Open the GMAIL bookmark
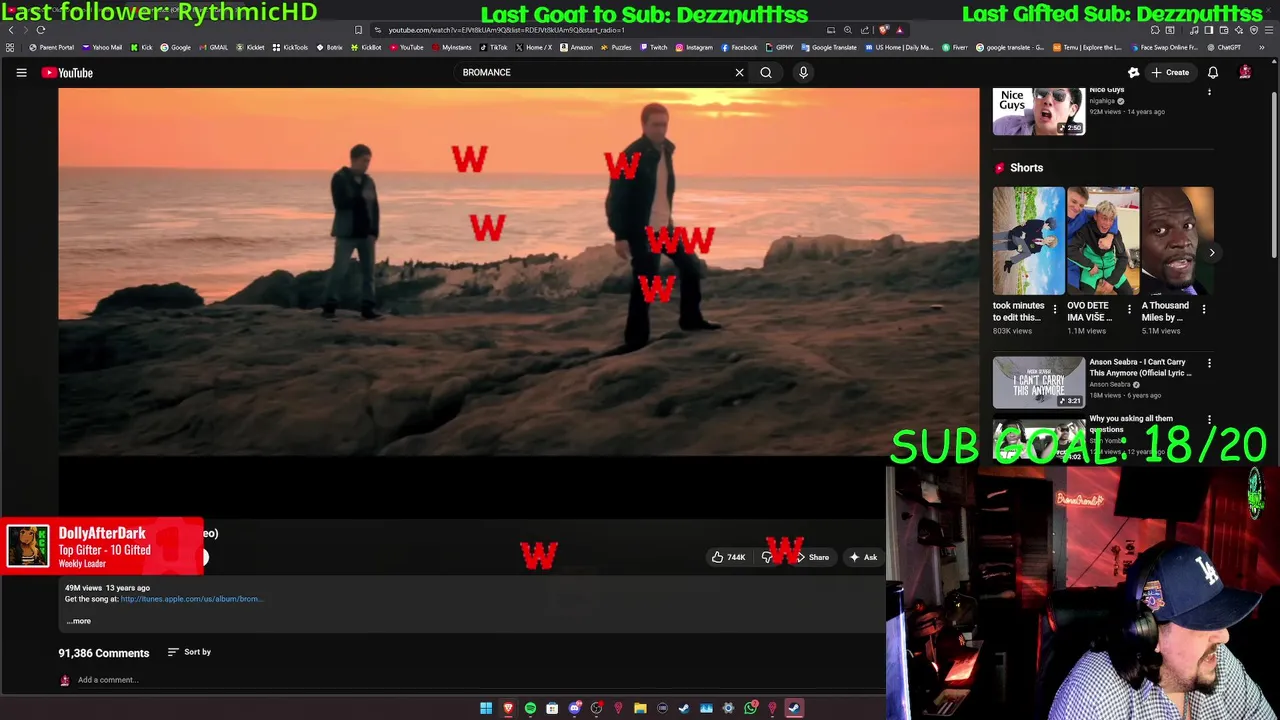The width and height of the screenshot is (1280, 720). 213,47
